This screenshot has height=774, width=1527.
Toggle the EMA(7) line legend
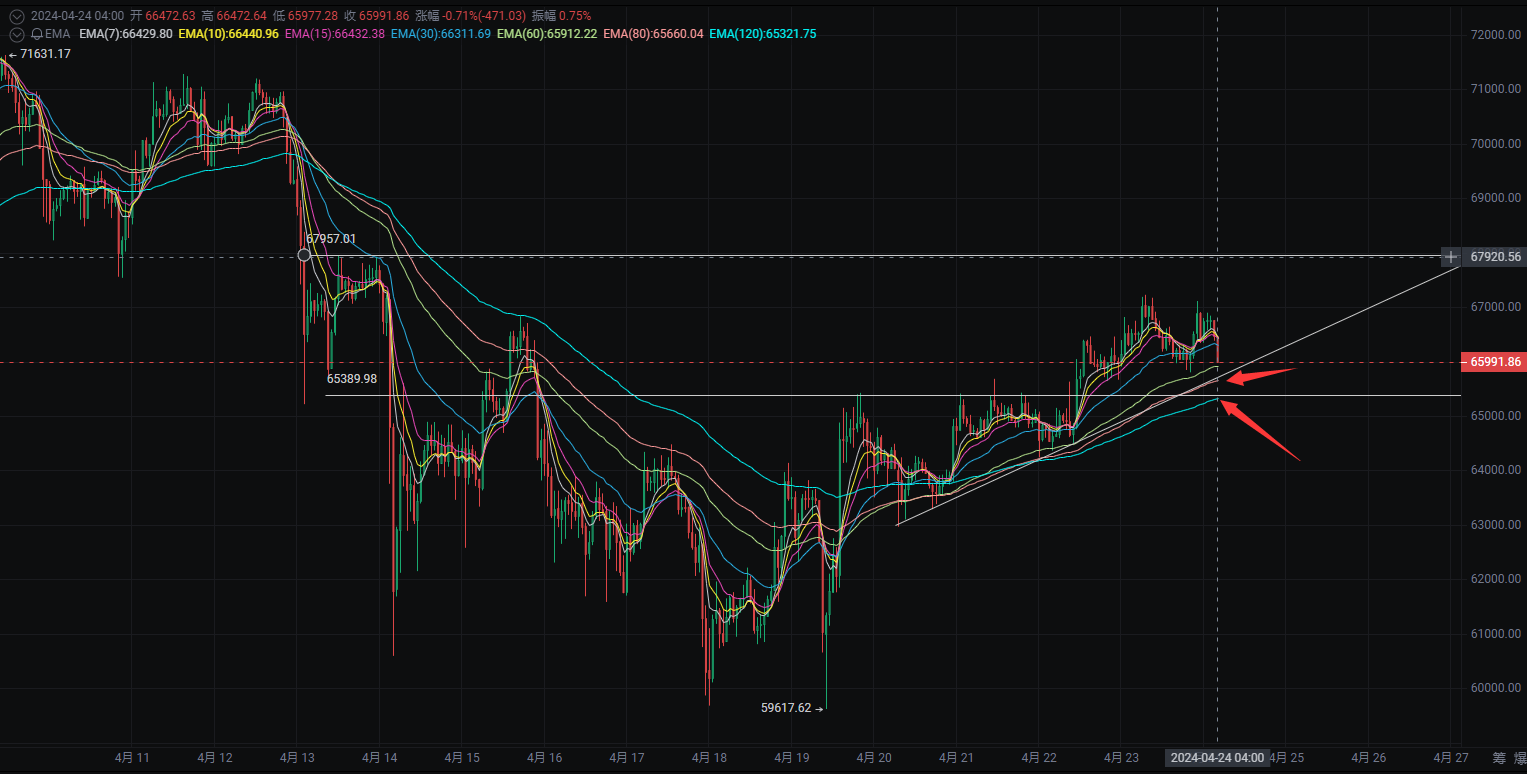pos(126,34)
